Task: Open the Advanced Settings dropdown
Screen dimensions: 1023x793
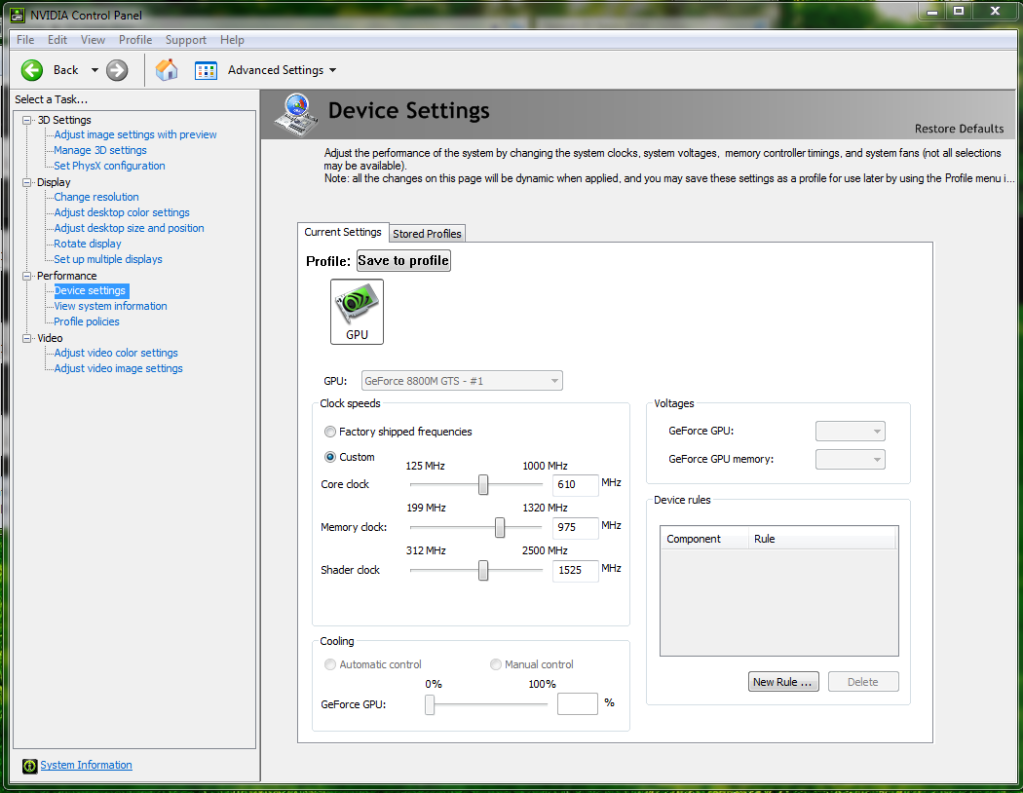Action: (x=333, y=70)
